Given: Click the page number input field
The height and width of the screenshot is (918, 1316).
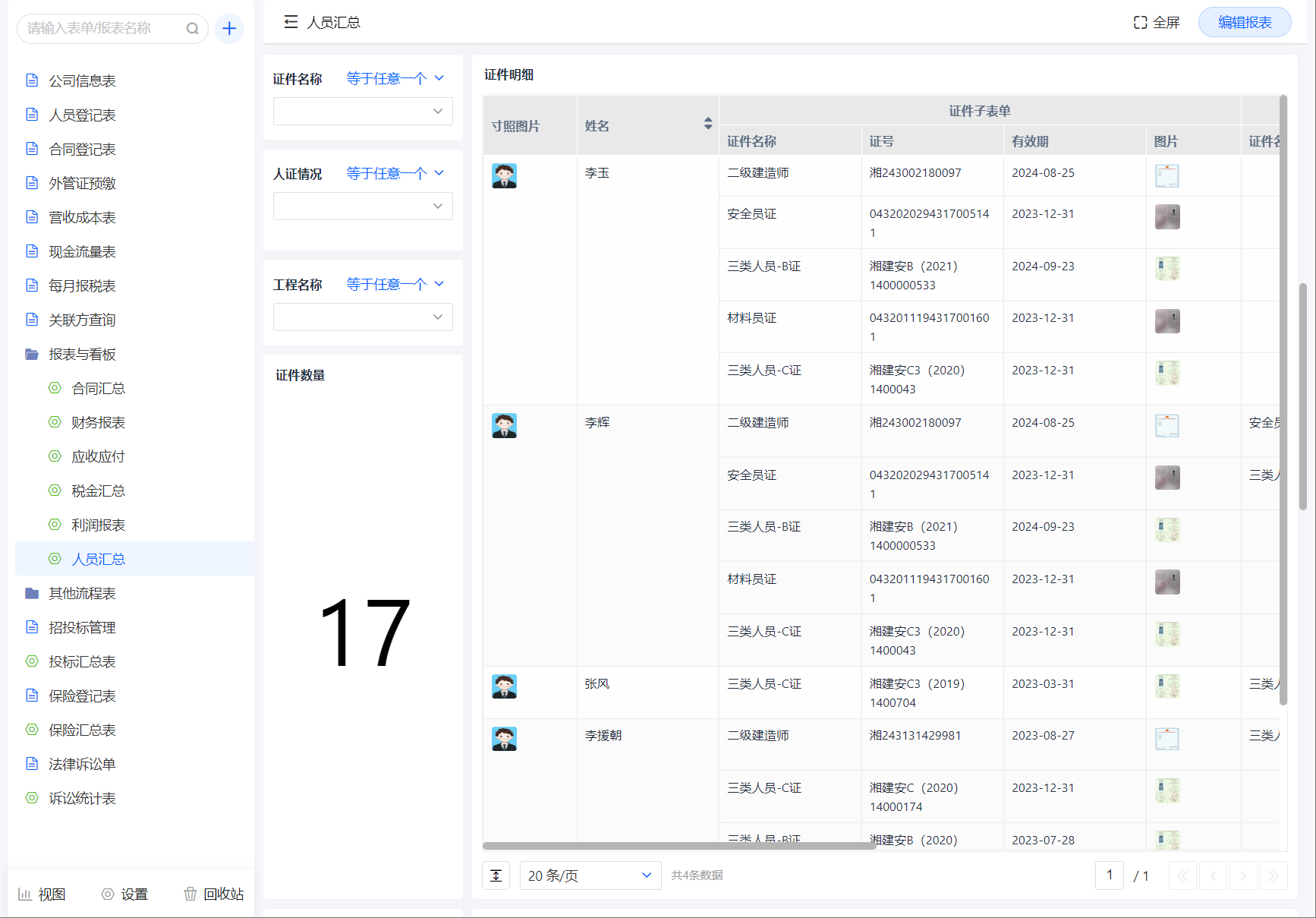Looking at the screenshot, I should [1109, 875].
